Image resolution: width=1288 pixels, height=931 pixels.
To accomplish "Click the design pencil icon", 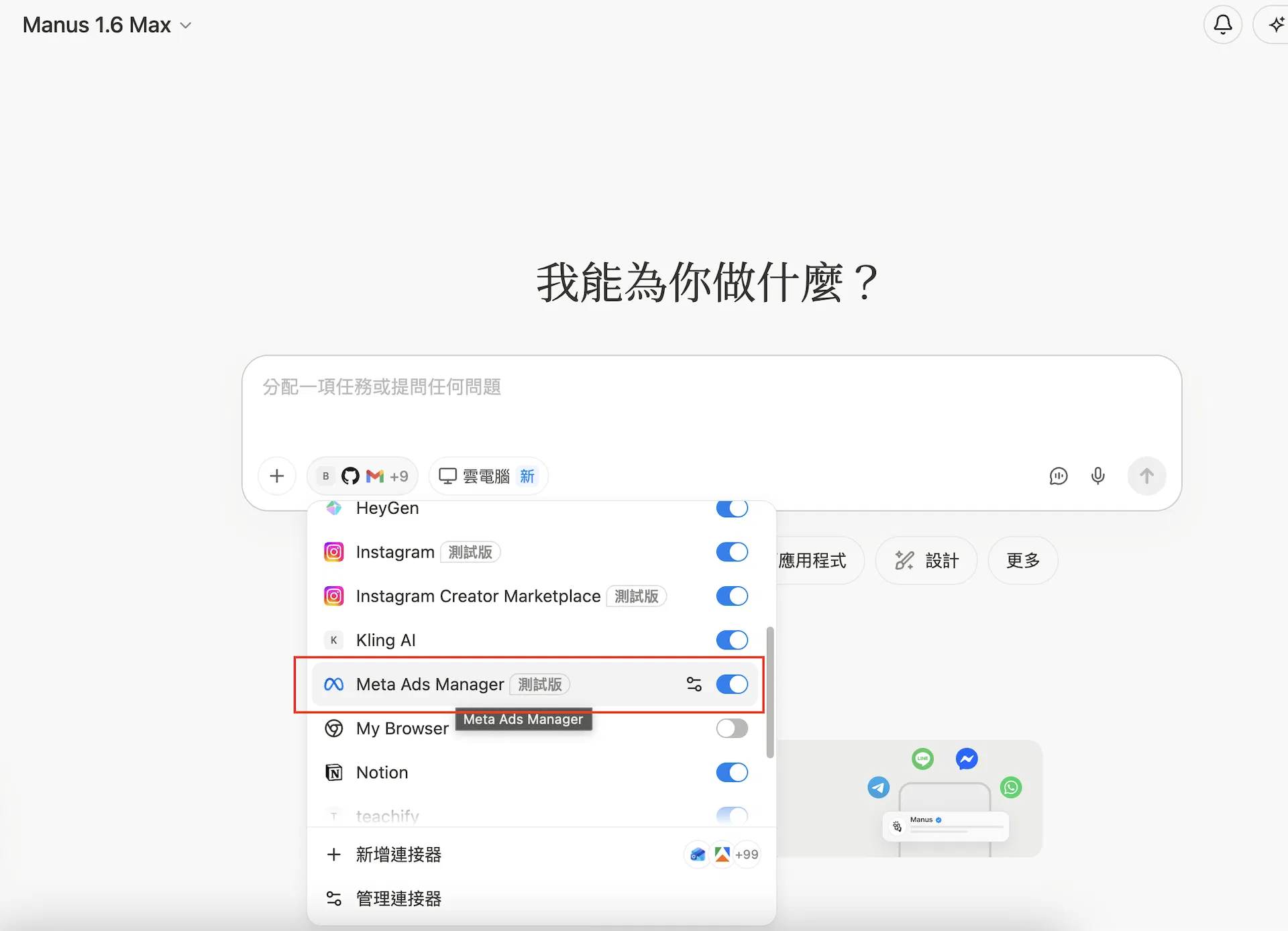I will pos(904,561).
